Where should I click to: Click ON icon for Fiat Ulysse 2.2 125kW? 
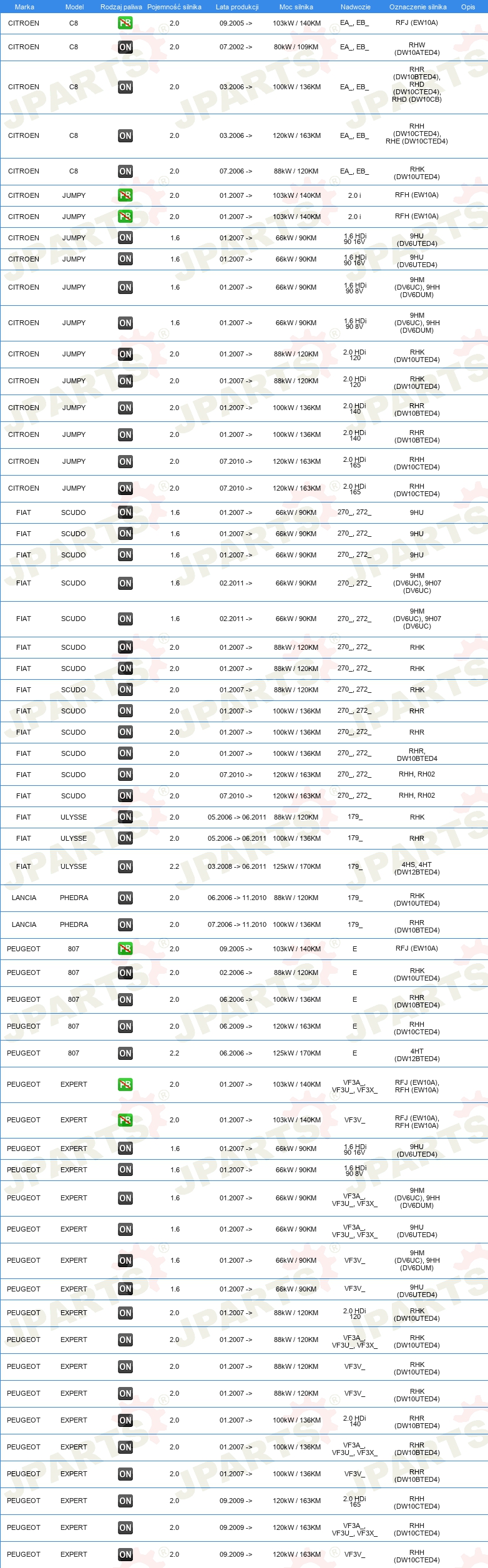point(125,866)
